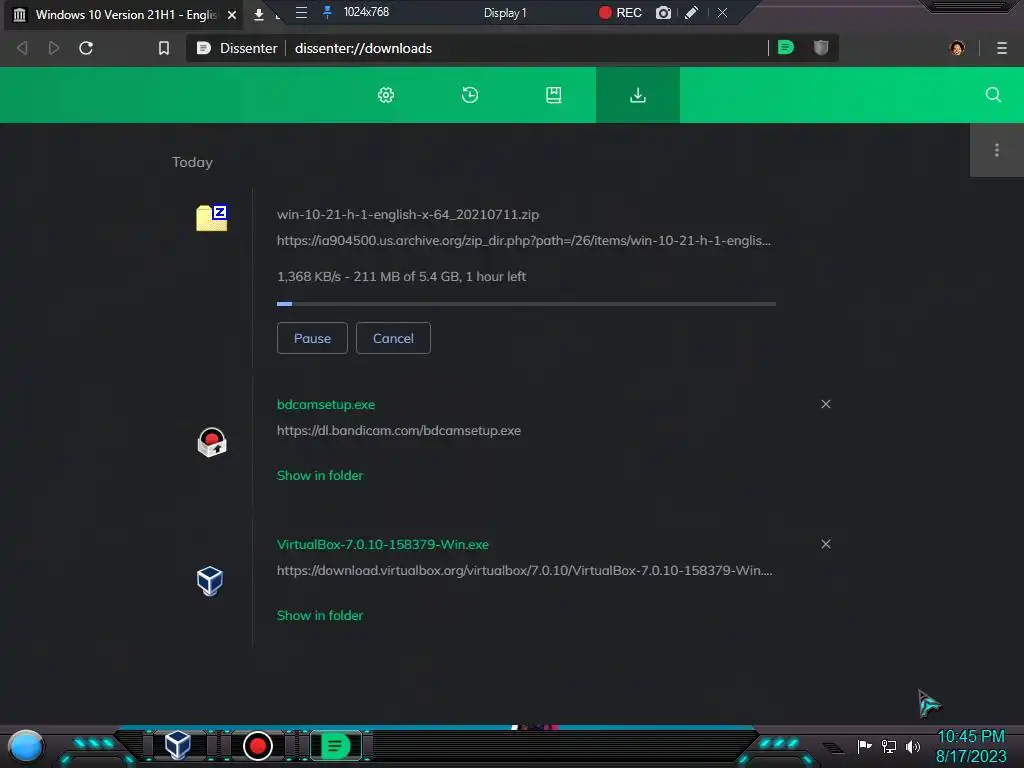Open the Start orb
The height and width of the screenshot is (768, 1024).
(x=26, y=747)
